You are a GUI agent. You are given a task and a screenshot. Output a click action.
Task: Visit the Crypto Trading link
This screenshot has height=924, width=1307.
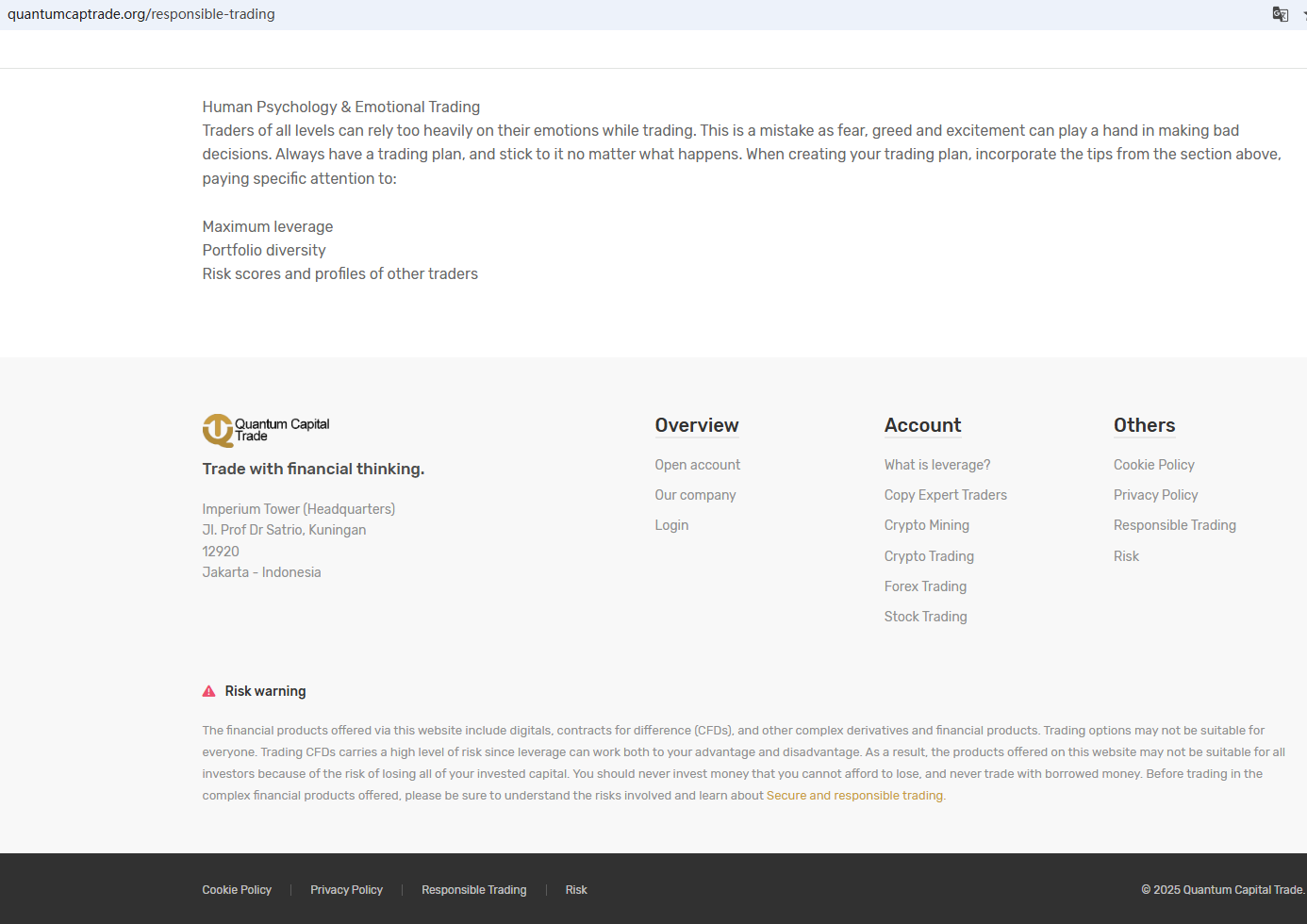pyautogui.click(x=929, y=556)
